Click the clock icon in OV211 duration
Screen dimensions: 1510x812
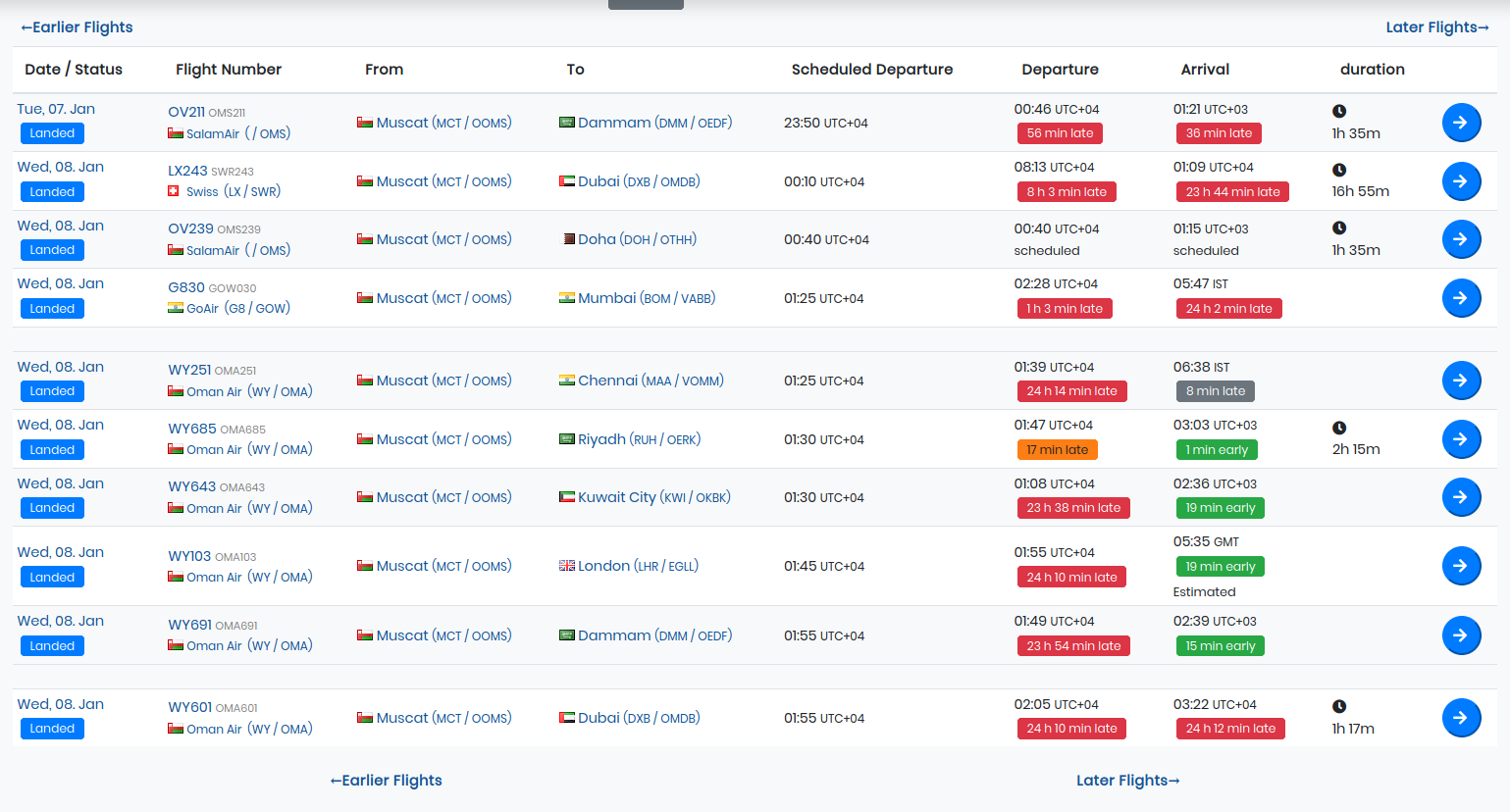click(x=1339, y=111)
